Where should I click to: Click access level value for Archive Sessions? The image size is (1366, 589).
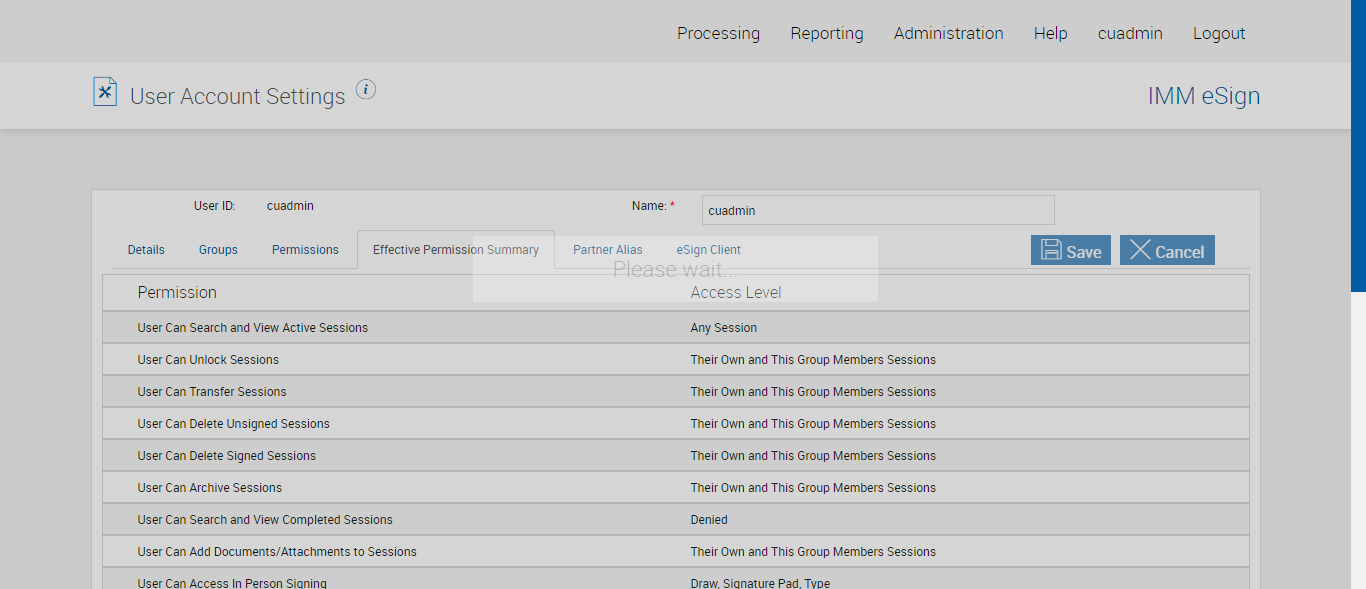[x=813, y=488]
